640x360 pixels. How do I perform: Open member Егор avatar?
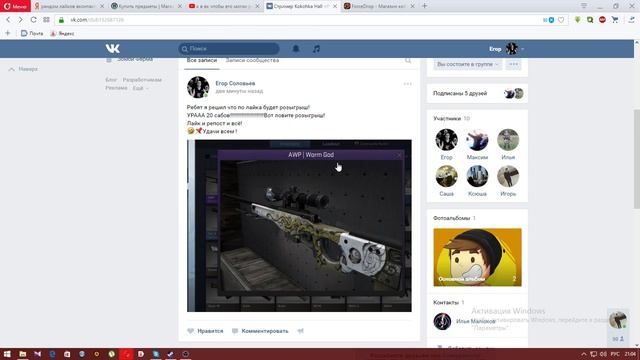point(447,140)
